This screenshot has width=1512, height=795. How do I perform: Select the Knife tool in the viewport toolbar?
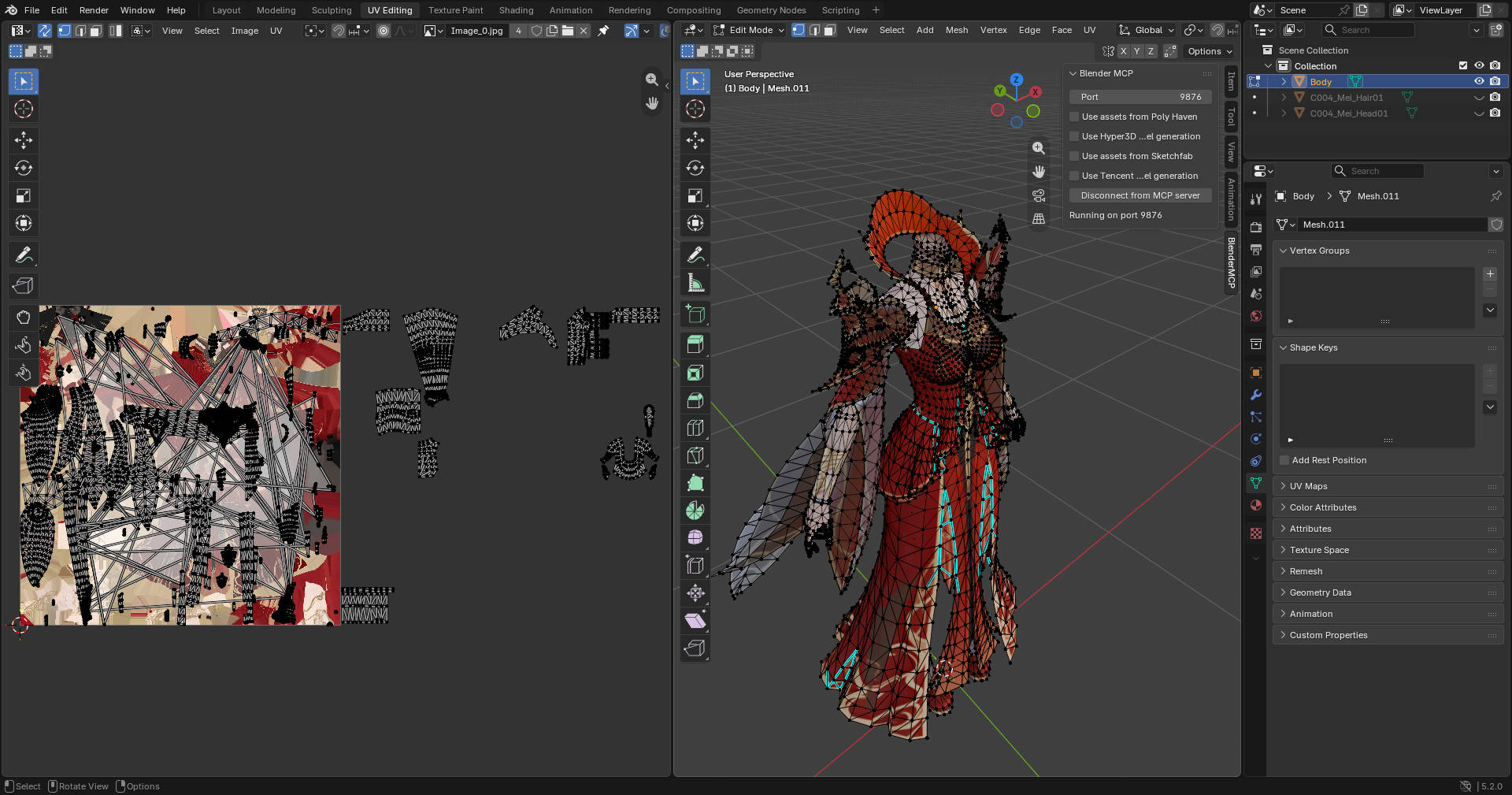695,455
